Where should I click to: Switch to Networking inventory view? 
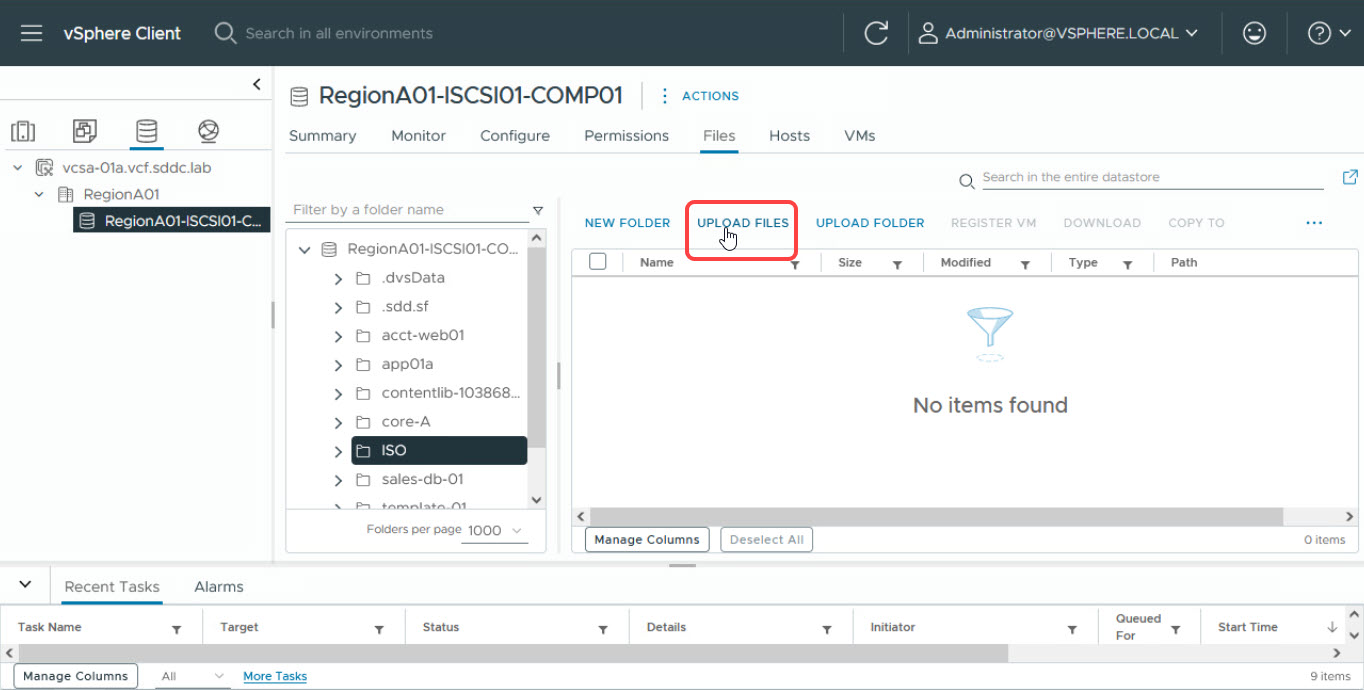point(208,131)
